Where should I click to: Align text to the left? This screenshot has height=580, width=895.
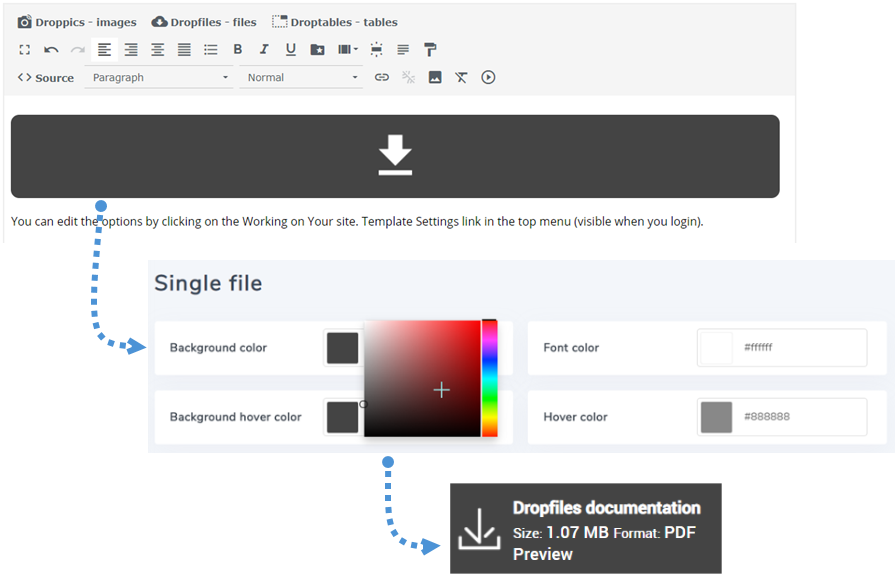pos(104,50)
